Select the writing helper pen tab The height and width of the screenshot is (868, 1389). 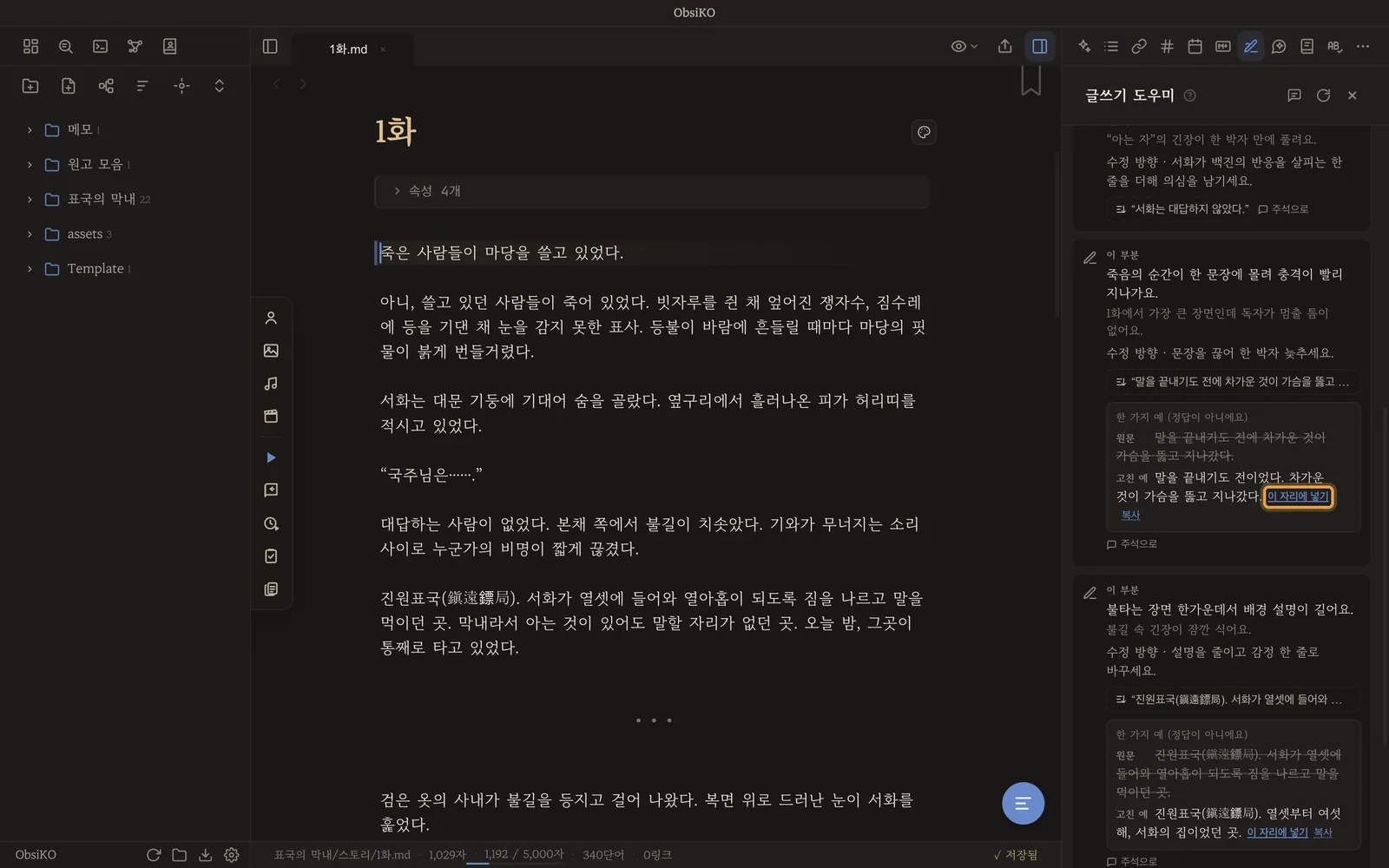click(x=1250, y=47)
